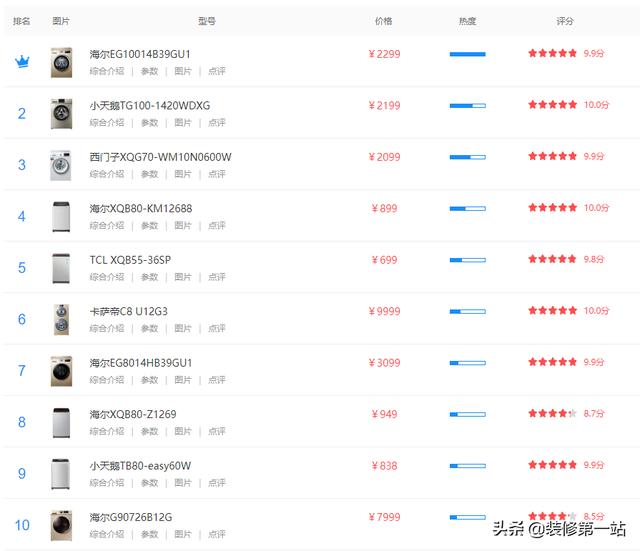Click the five-star rating for 卡萨帝C8 U12G3
640x551 pixels.
point(552,311)
